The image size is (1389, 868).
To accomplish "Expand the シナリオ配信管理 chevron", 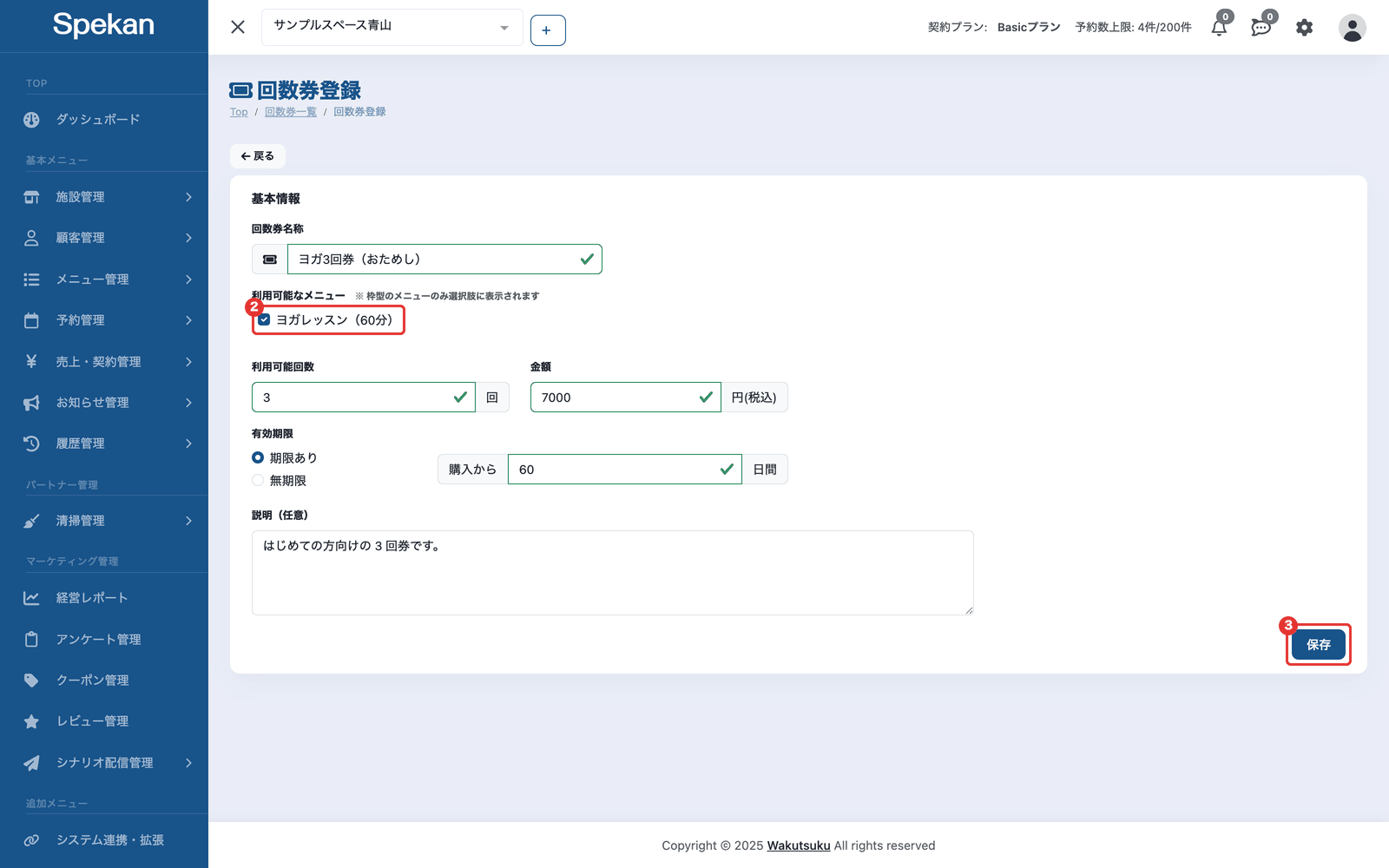I will pos(188,763).
